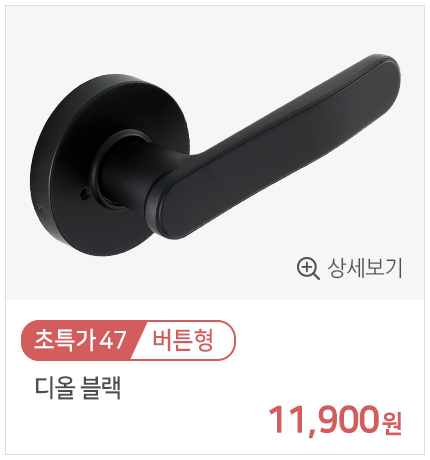Click the small screw hole on the plate
The image size is (430, 460).
(85, 193)
